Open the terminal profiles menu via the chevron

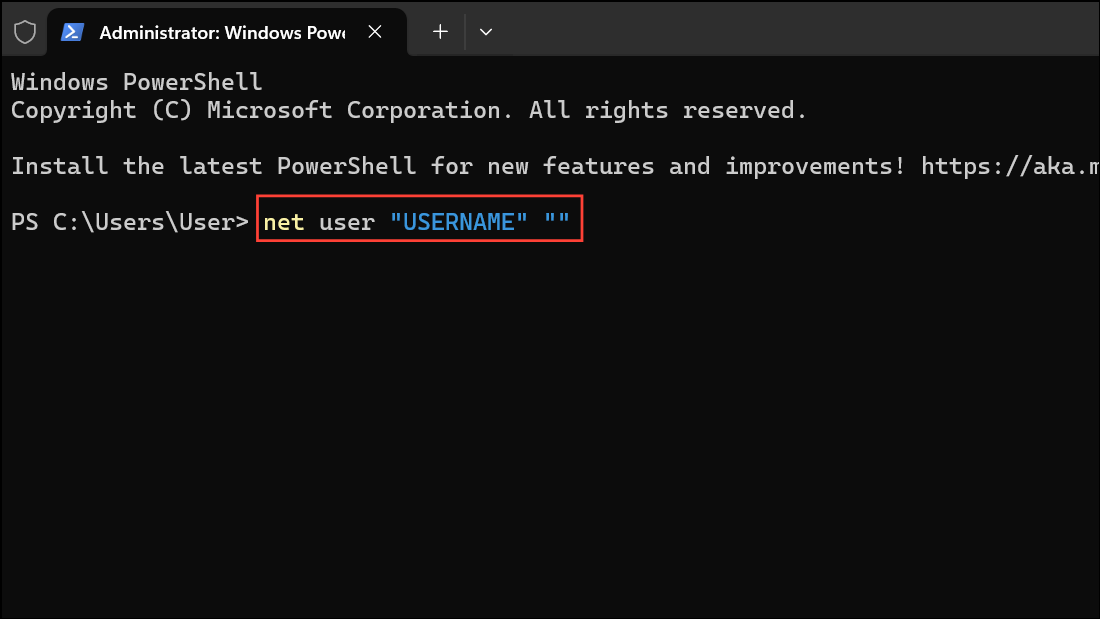tap(486, 31)
